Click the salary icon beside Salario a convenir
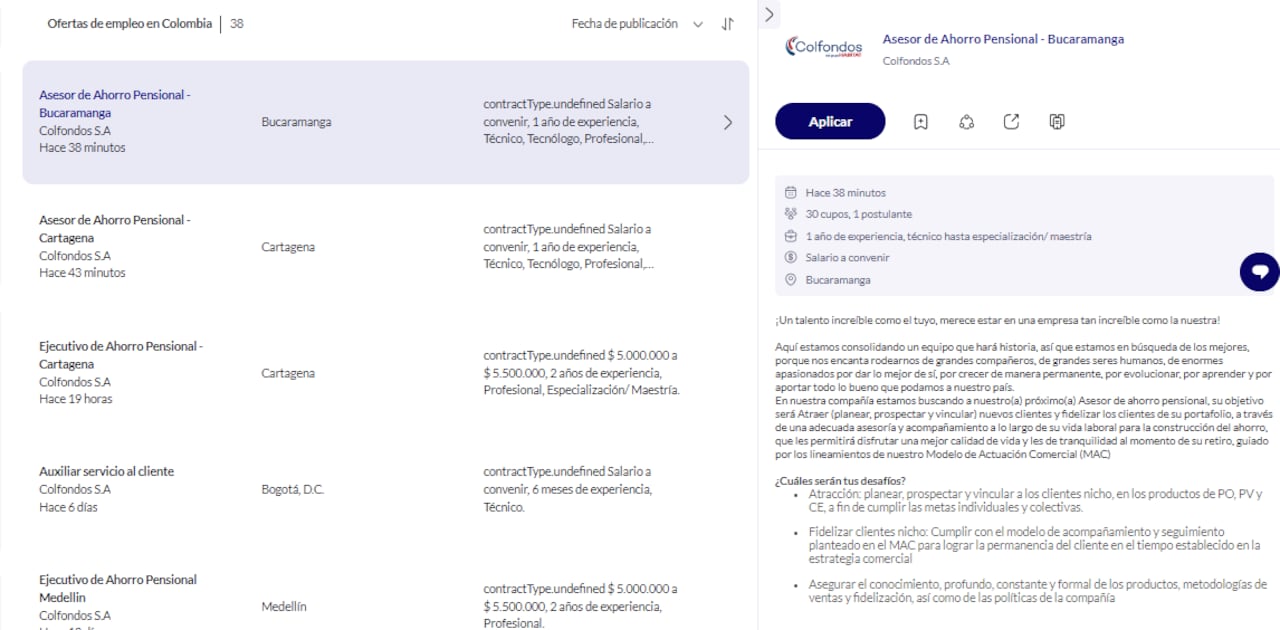This screenshot has width=1280, height=630. [790, 257]
